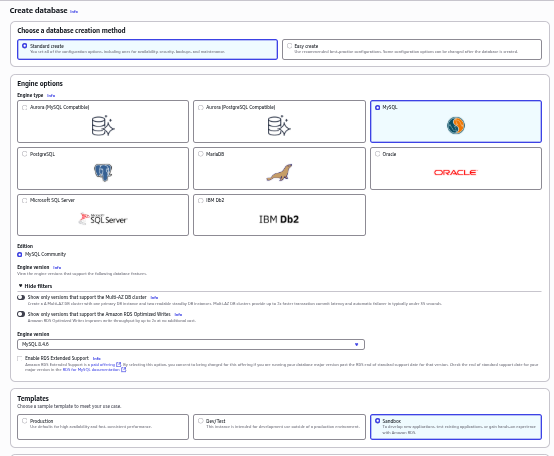This screenshot has height=456, width=554.
Task: Select the Oracle engine radio button
Action: [377, 154]
